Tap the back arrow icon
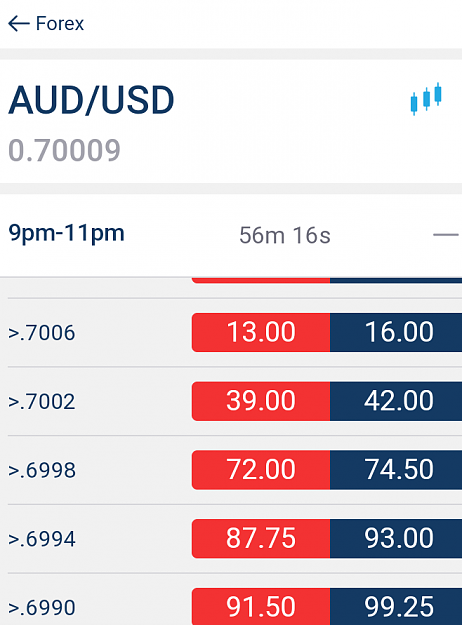This screenshot has width=462, height=625. click(19, 24)
